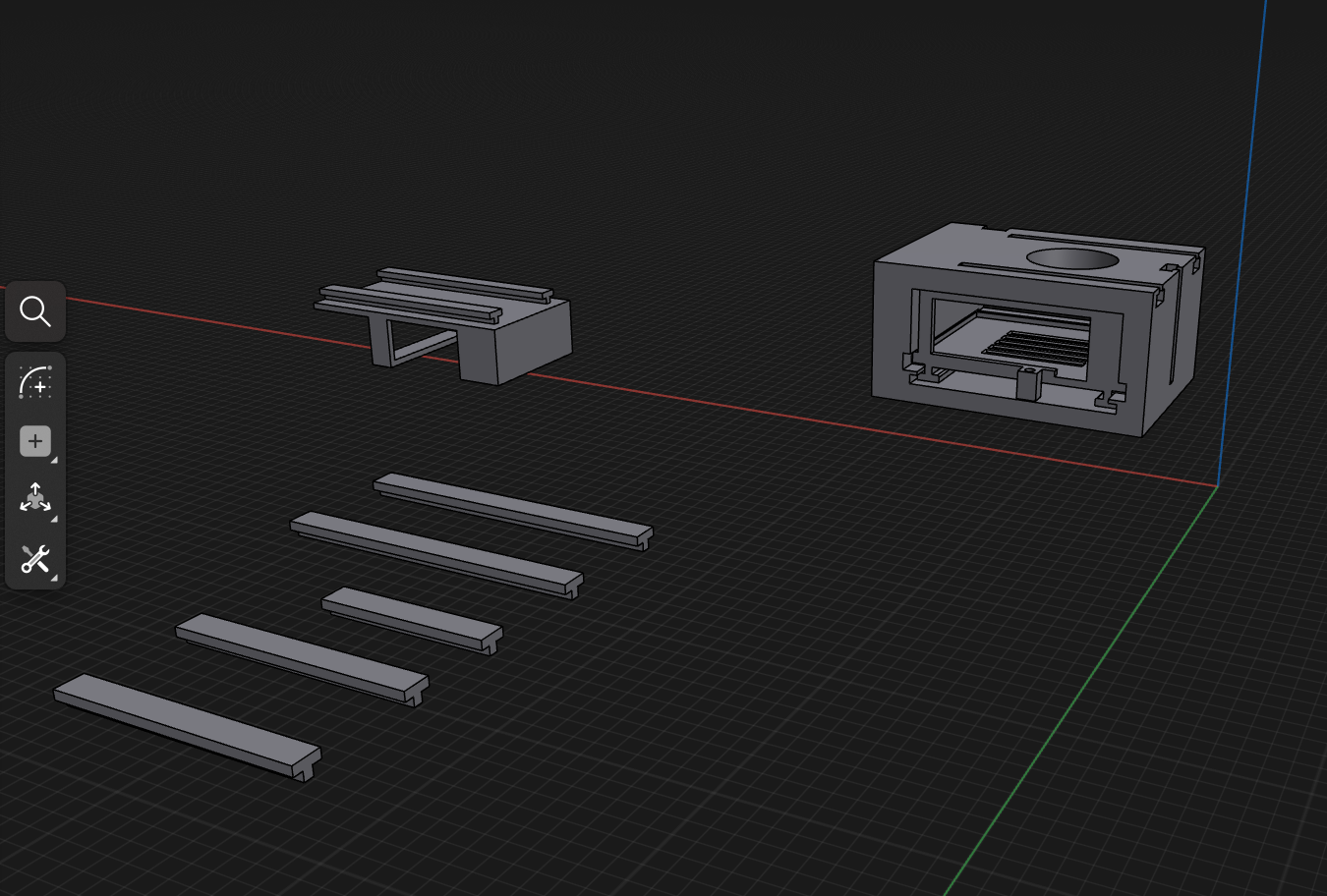Open the Tools wrench and screwdriver icon
Screen dimensions: 1327x896
coord(35,560)
